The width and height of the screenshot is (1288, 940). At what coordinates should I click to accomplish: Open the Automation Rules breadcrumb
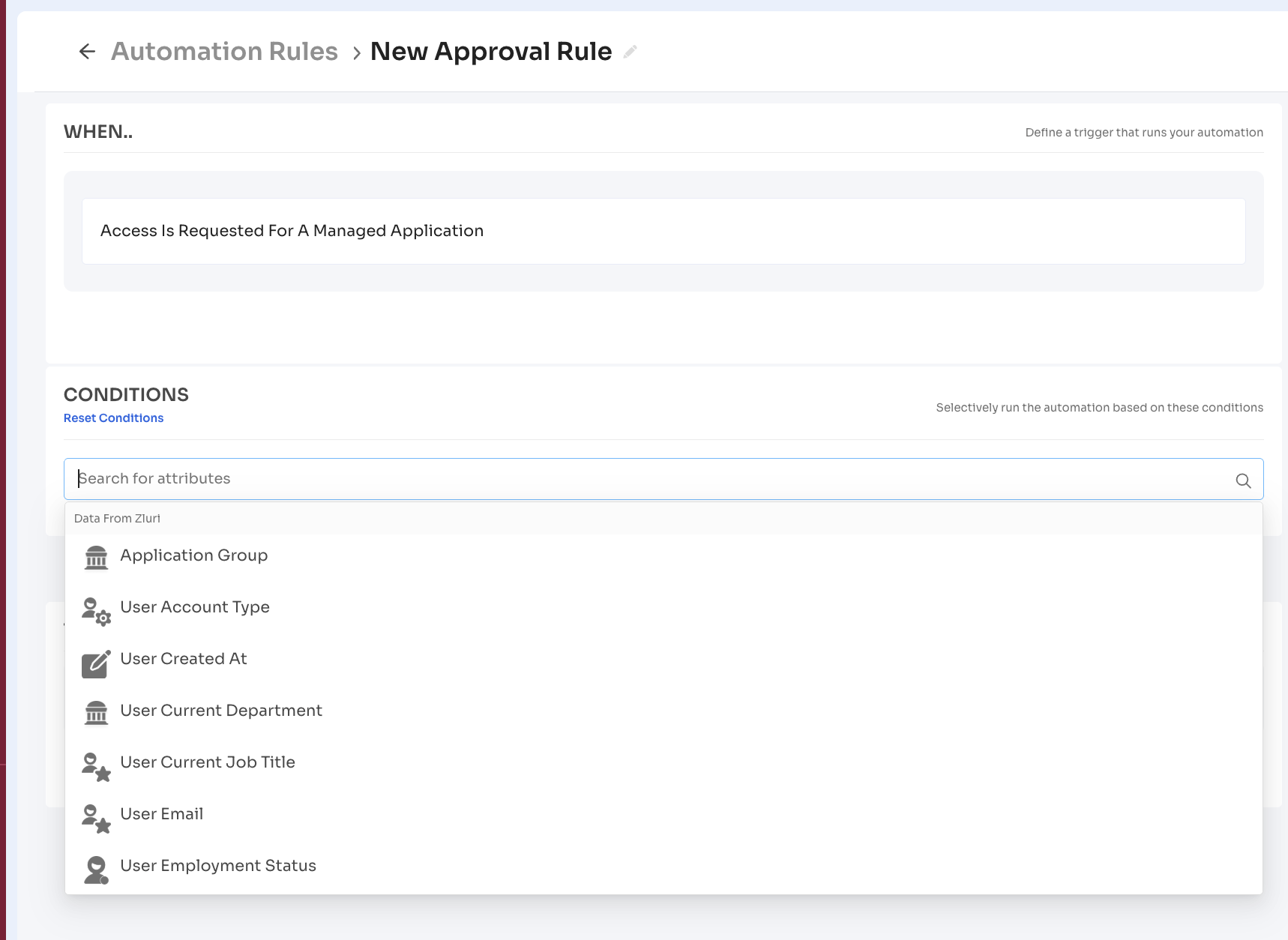pos(224,51)
